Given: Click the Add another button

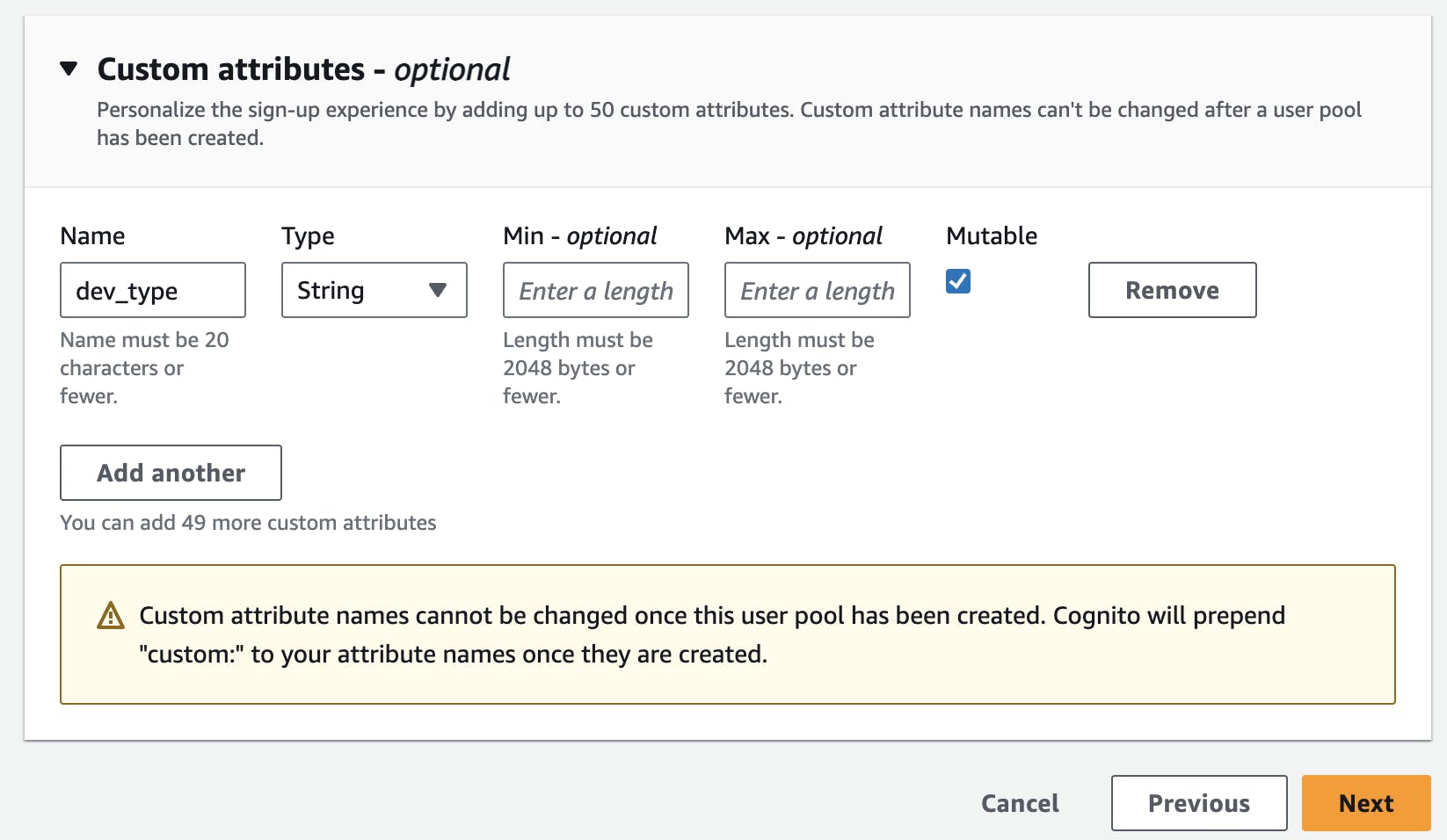Looking at the screenshot, I should [x=171, y=473].
